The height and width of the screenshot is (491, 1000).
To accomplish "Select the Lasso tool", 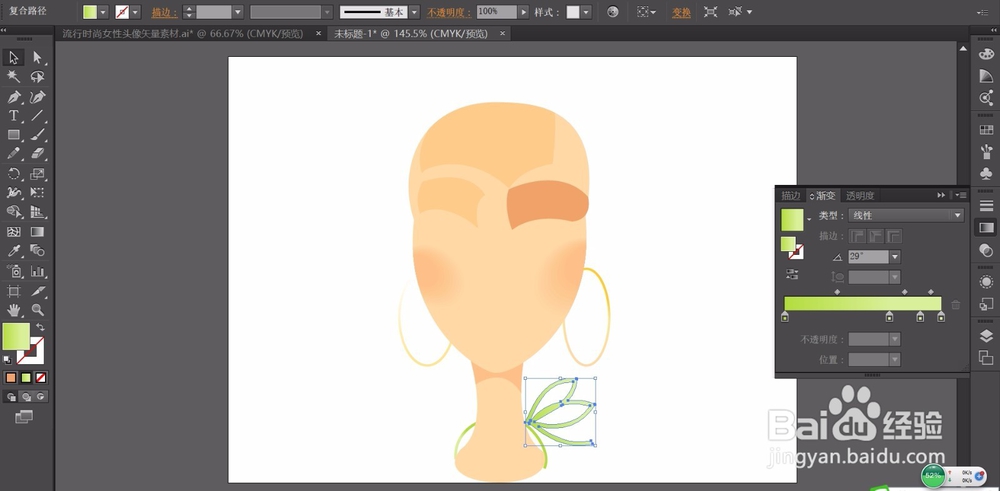I will point(38,77).
